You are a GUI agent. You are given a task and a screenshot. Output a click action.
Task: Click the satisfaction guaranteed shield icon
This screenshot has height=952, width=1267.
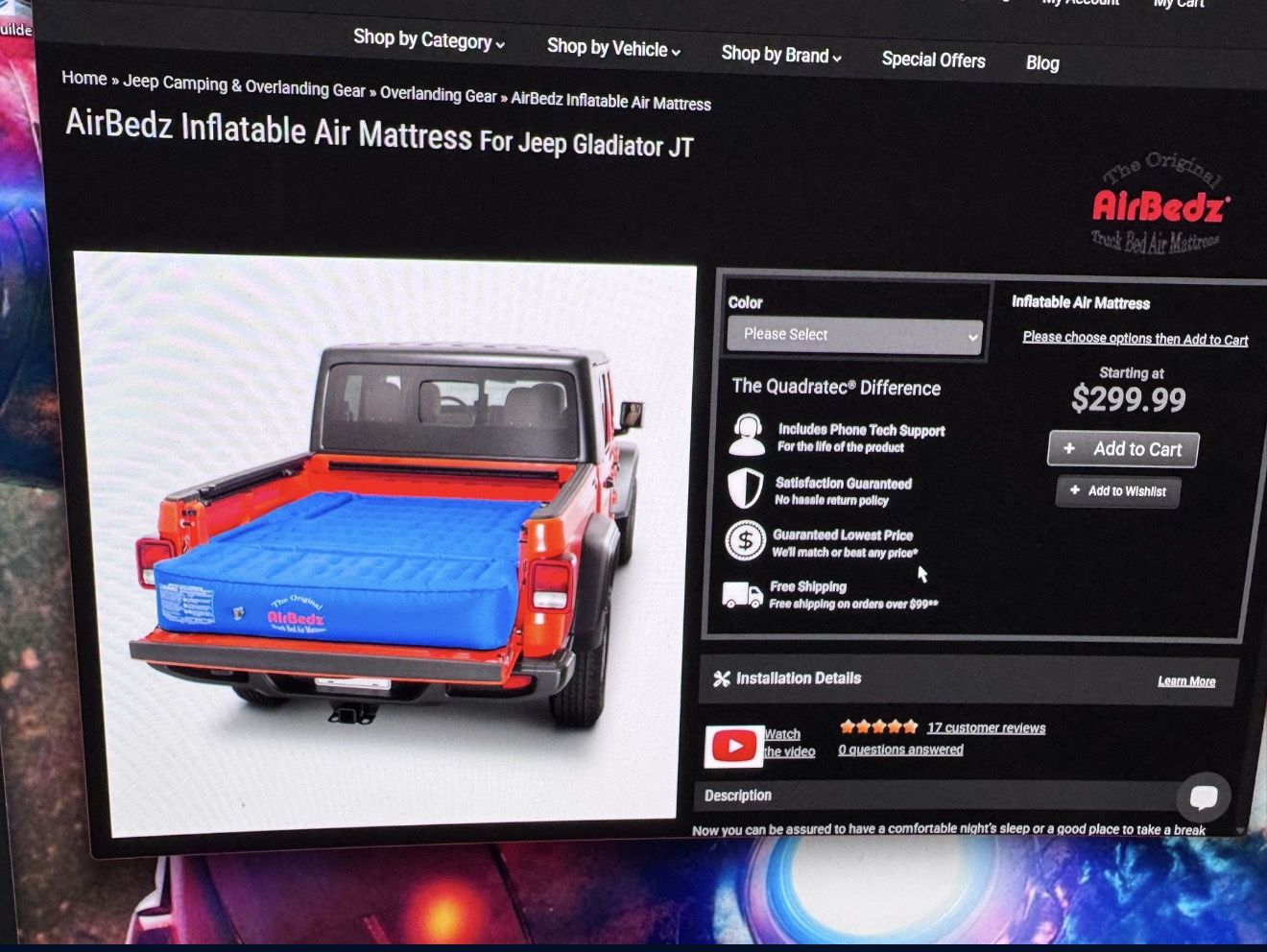point(745,488)
